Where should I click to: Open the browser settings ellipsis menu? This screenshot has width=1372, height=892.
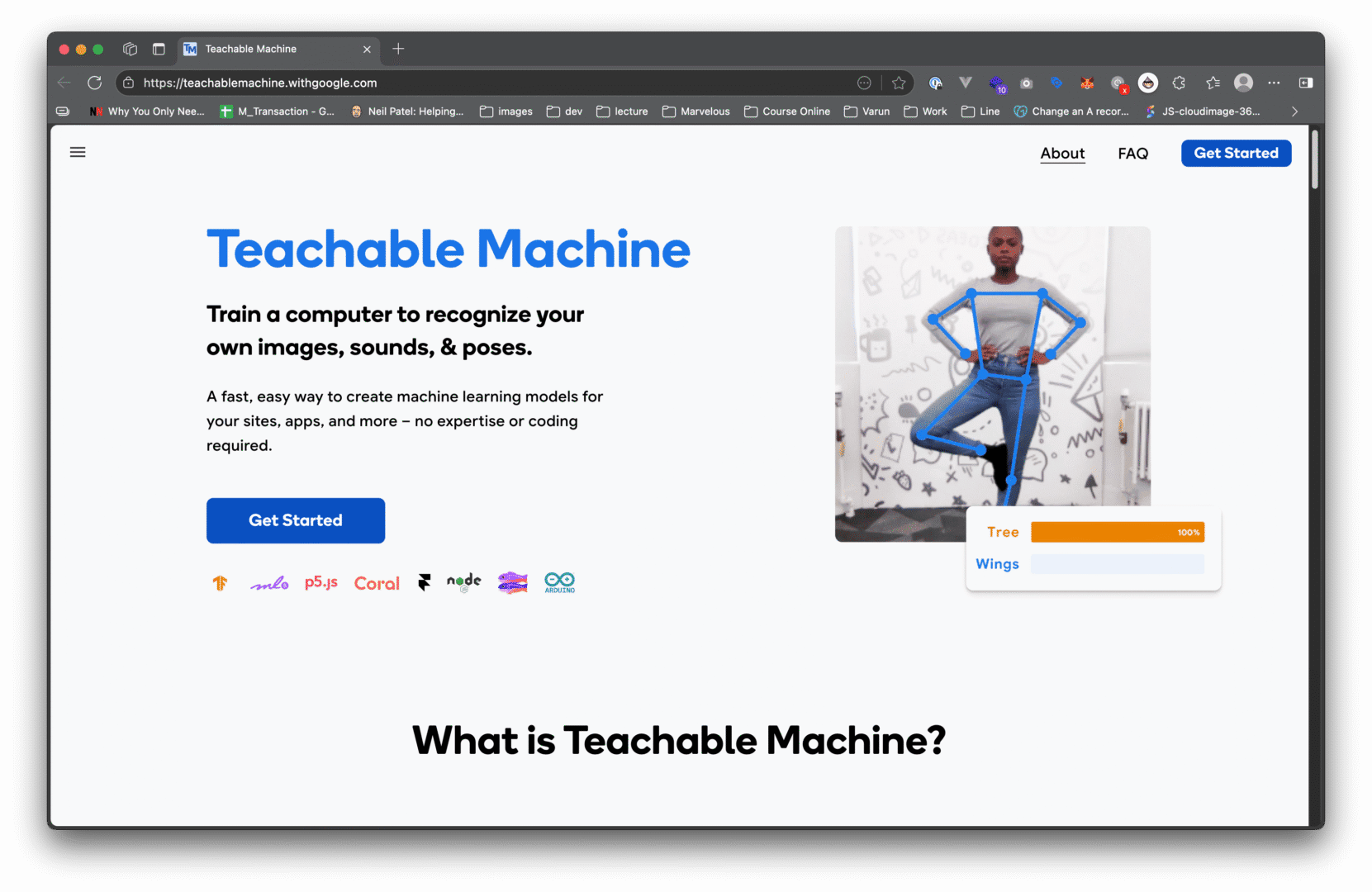[x=1274, y=83]
